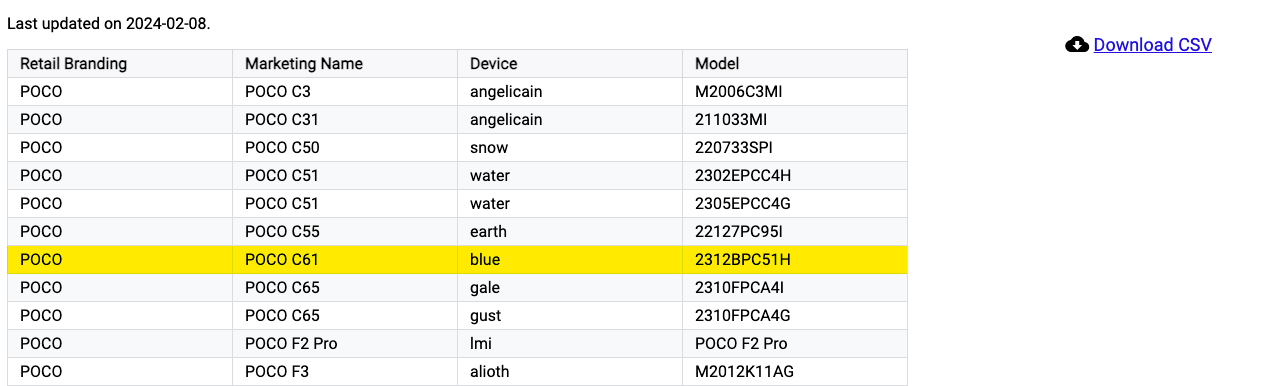
Task: Click the model cell 2312BPC51H
Action: click(x=795, y=260)
